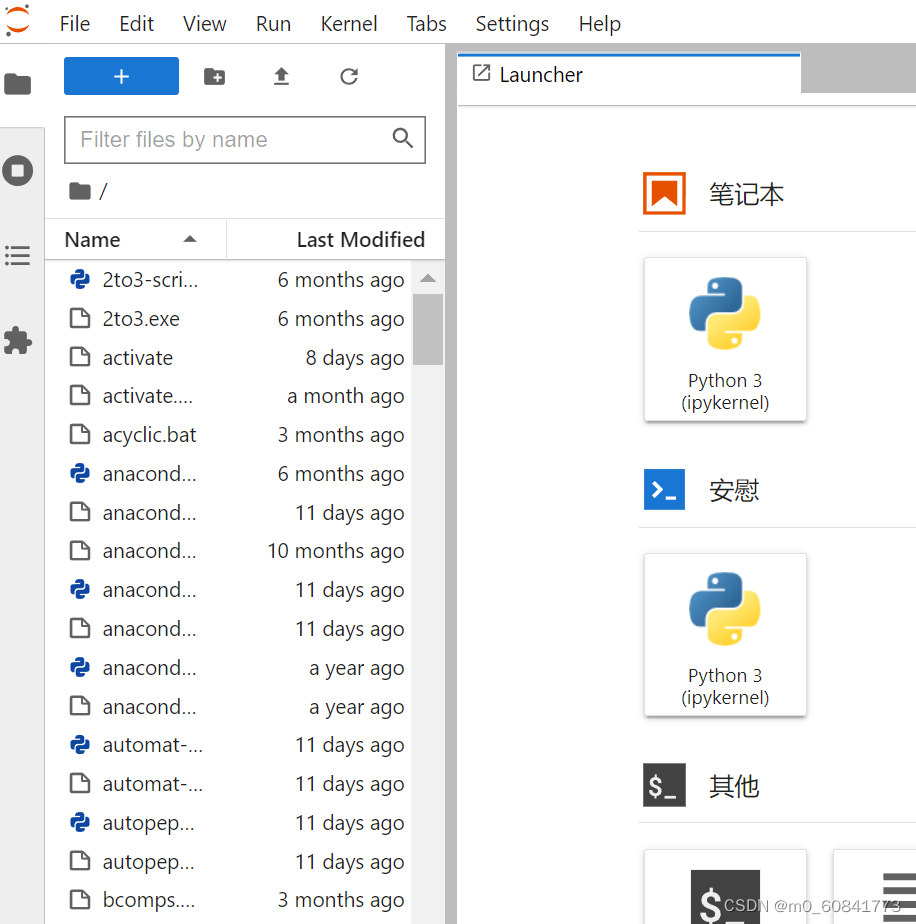Click the 其他 section terminal icon
916x924 pixels.
664,785
